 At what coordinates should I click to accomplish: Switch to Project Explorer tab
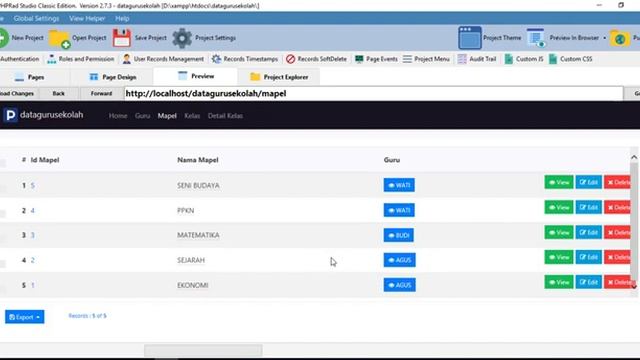(279, 77)
